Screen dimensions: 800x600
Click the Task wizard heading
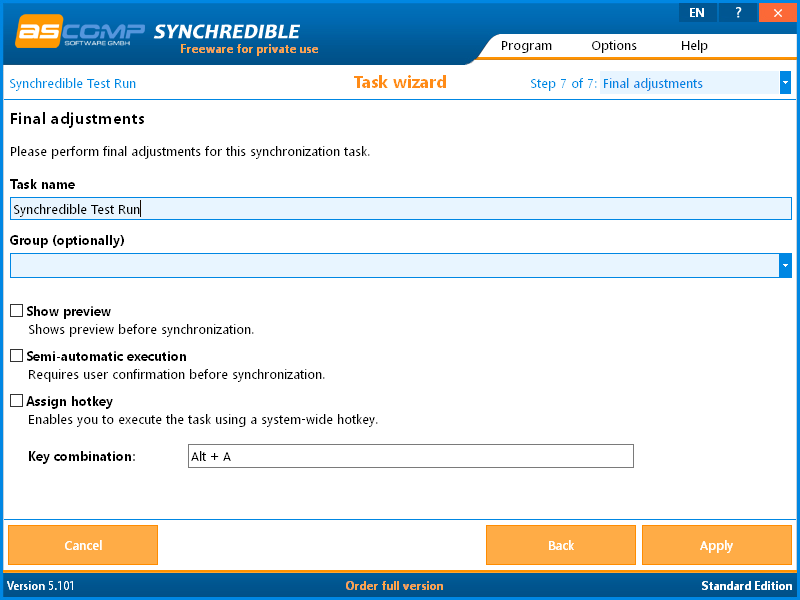click(x=400, y=82)
